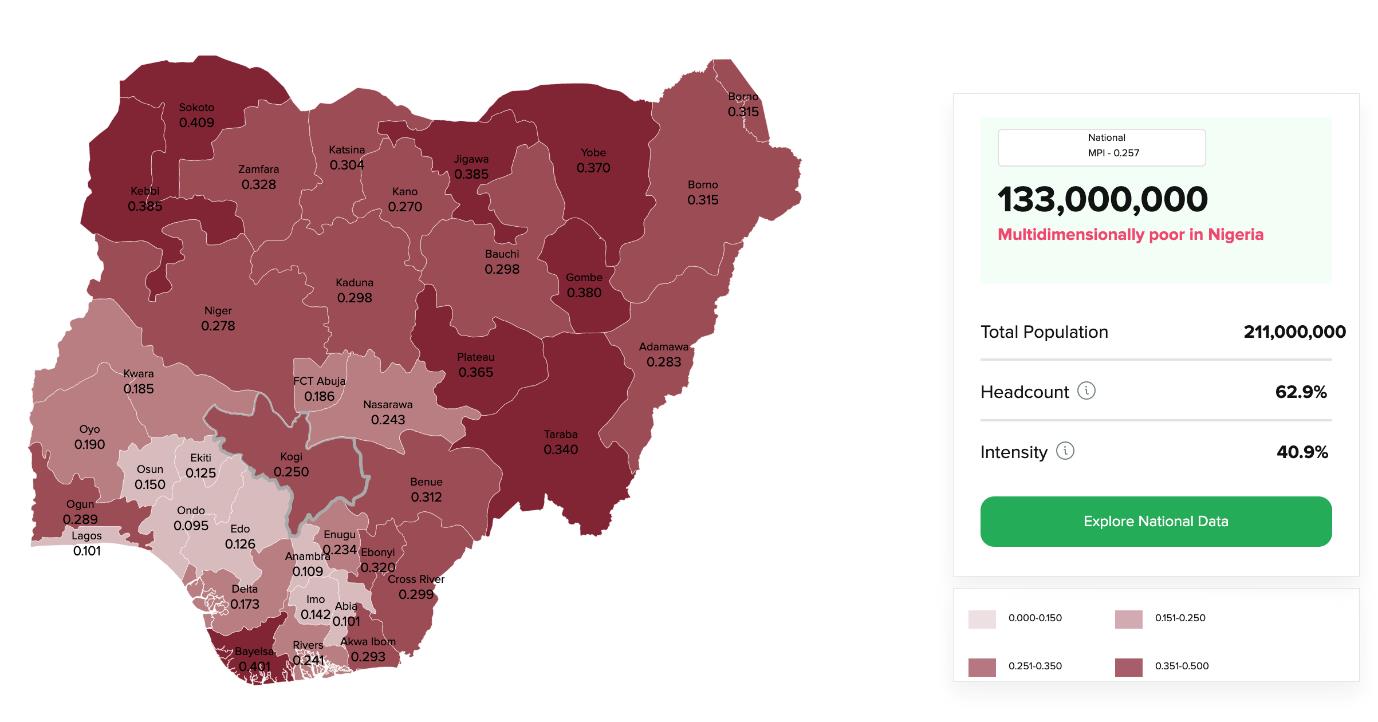Click the 0.251-0.350 legend color swatch
This screenshot has width=1378, height=722.
coord(982,666)
